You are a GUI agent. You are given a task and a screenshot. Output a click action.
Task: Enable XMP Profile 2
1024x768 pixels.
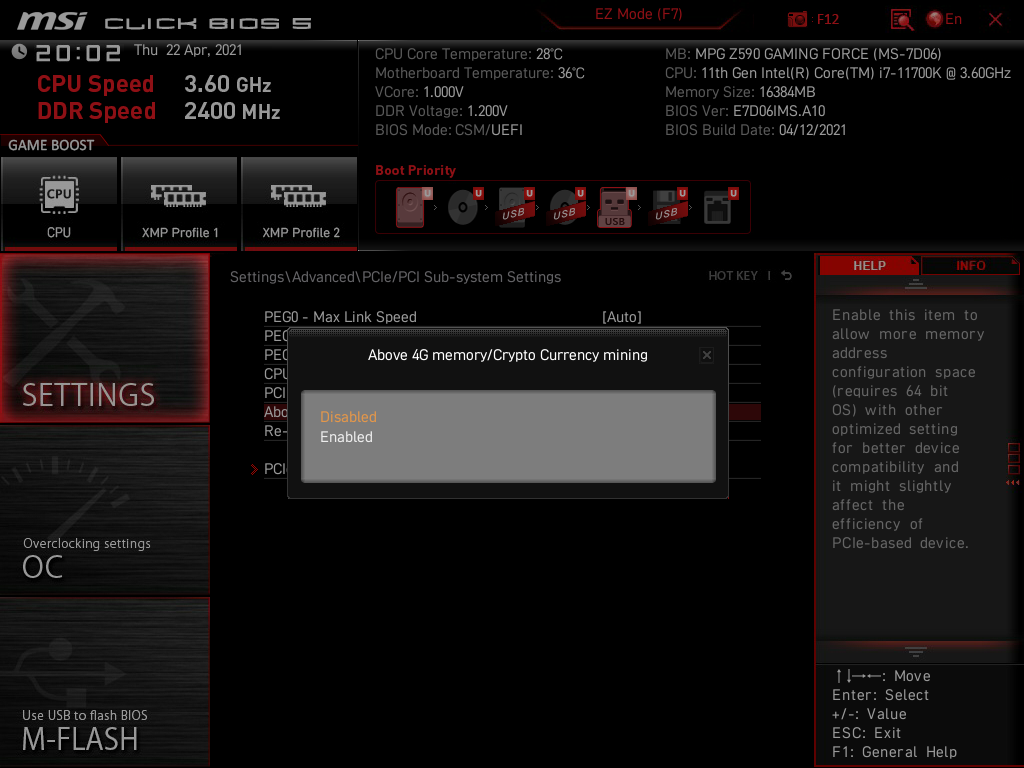point(300,204)
